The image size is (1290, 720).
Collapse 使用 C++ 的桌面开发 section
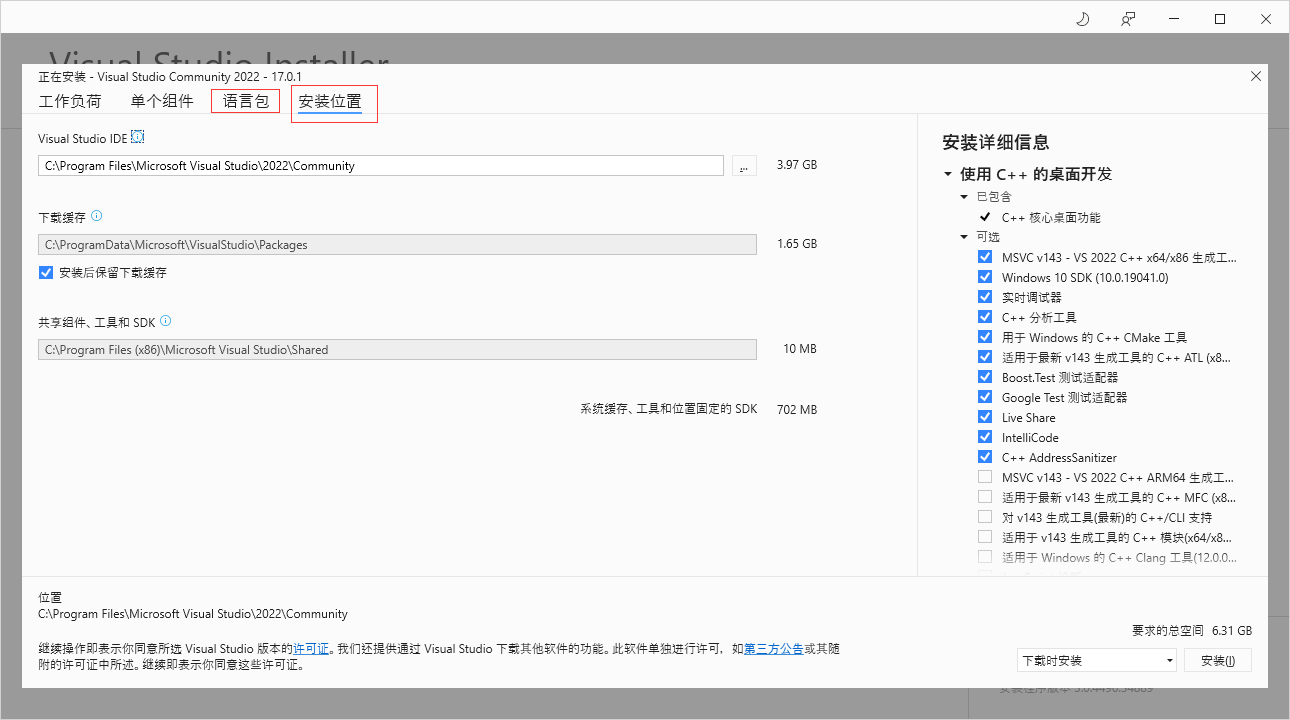pyautogui.click(x=948, y=174)
